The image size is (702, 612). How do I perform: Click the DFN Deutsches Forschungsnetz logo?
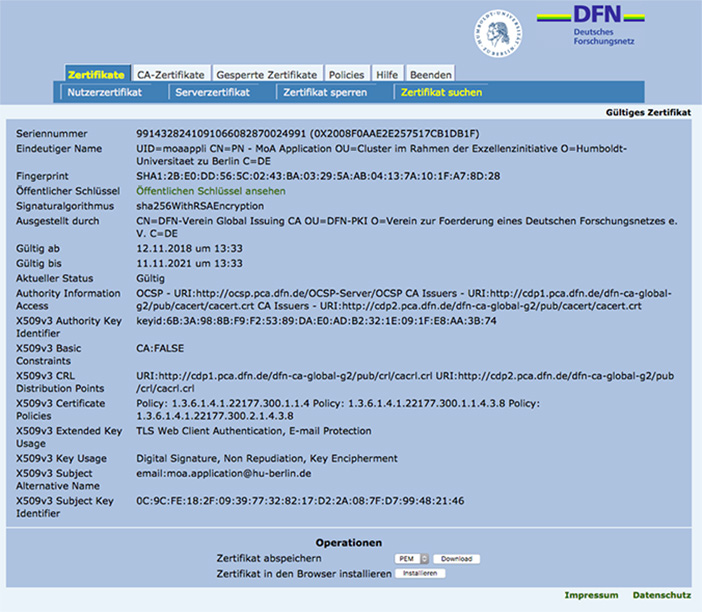(x=610, y=27)
